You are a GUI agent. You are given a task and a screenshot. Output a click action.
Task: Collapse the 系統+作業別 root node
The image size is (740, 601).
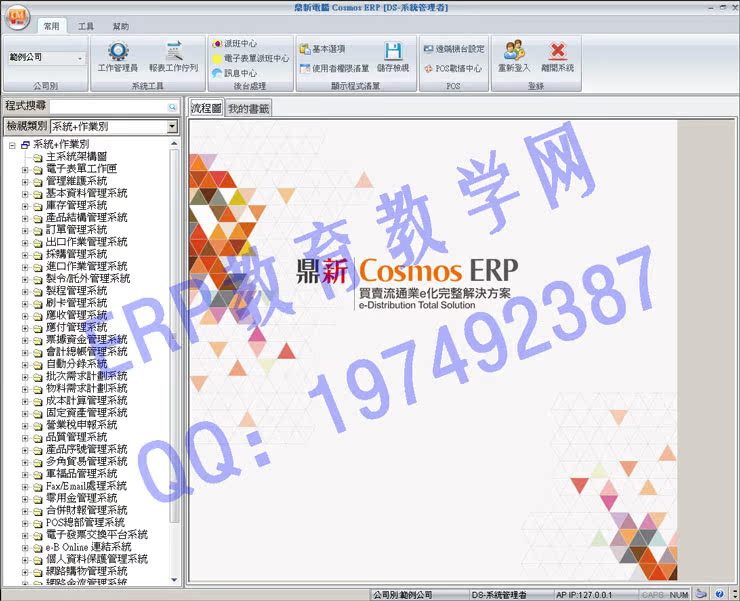click(12, 145)
